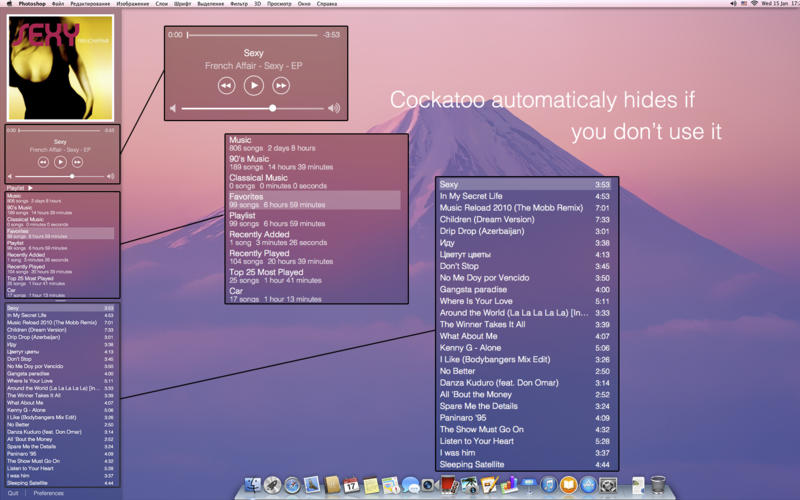Select Kenny G - Alone in enlarged song list
Screen dimensions: 800x500
tap(525, 348)
